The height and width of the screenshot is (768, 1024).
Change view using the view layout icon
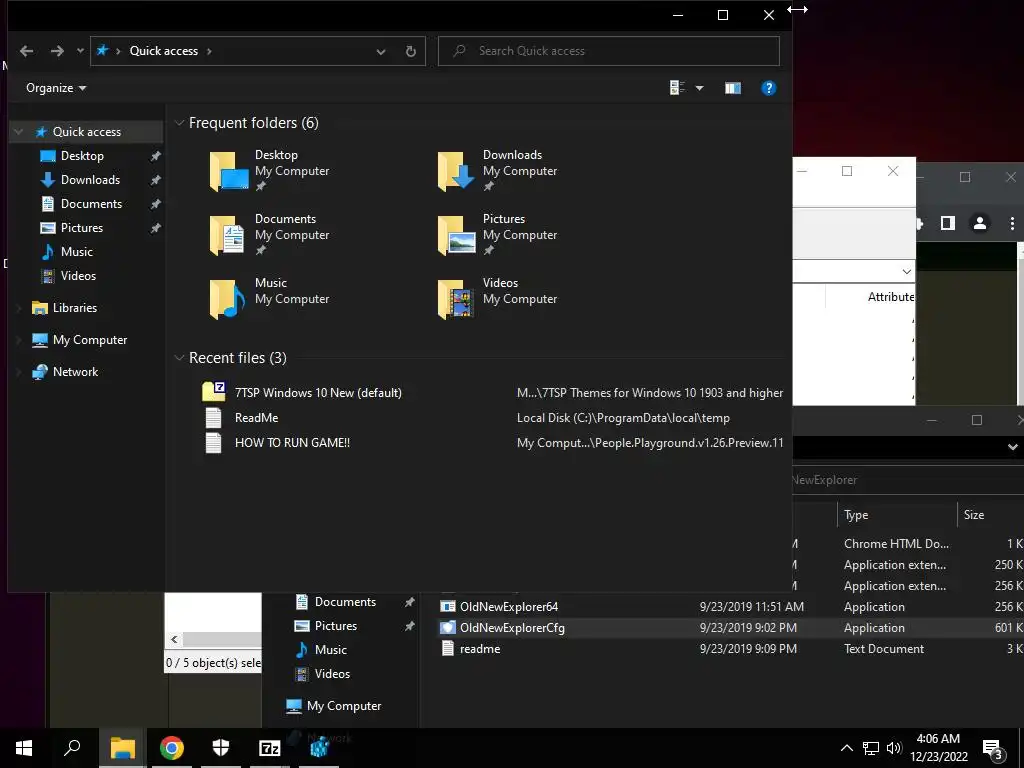coord(677,88)
